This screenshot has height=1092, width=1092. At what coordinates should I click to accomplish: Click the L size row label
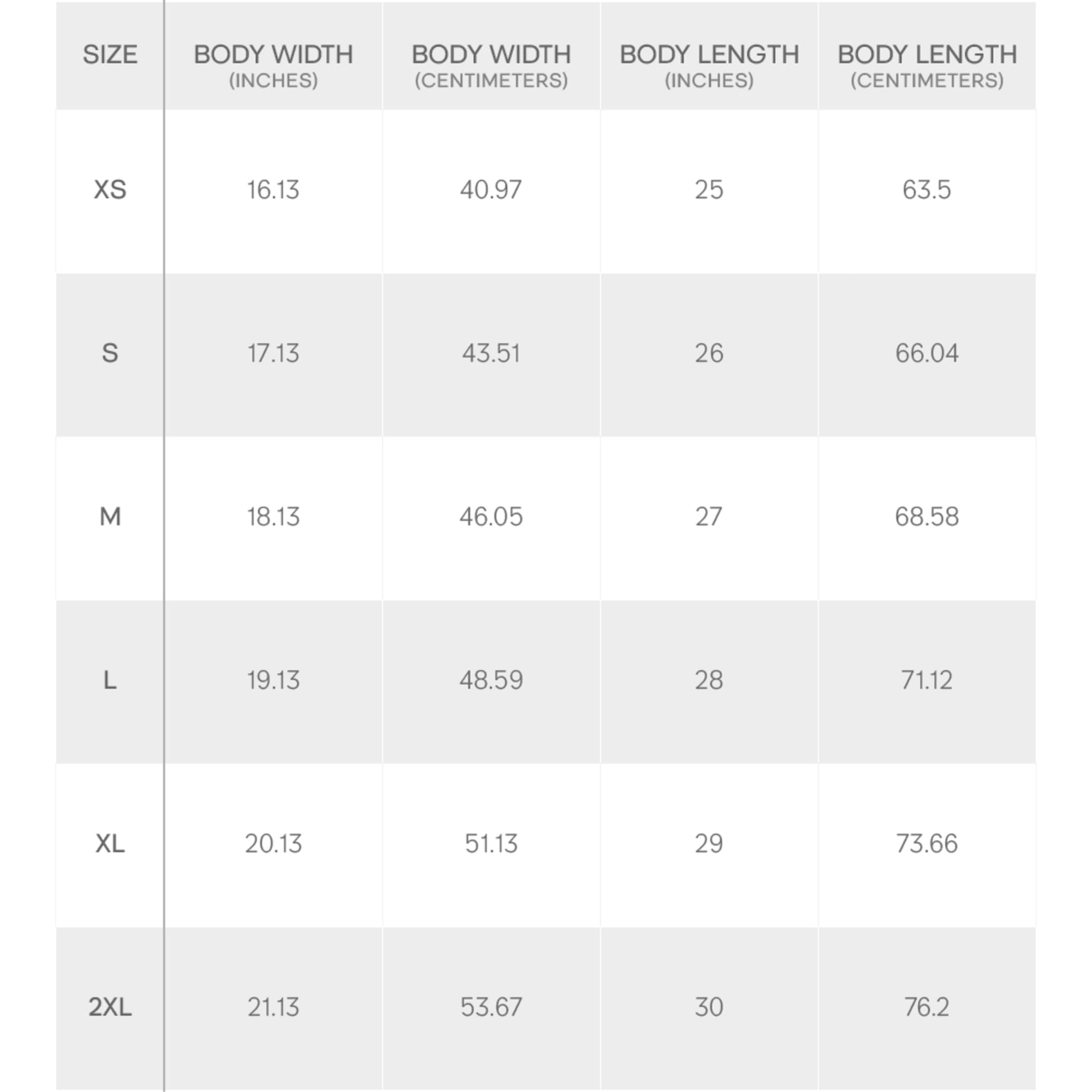pyautogui.click(x=110, y=680)
